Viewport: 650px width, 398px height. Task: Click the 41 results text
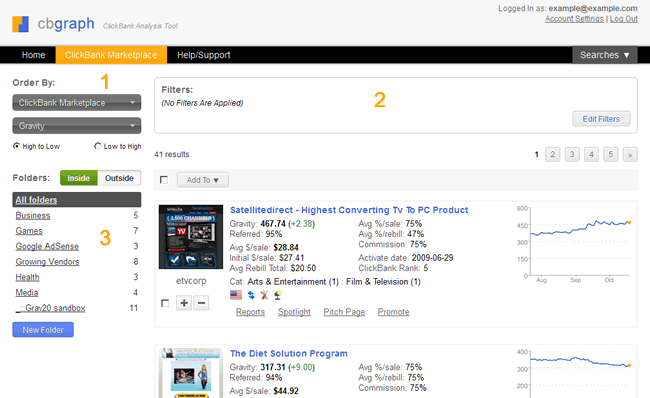pyautogui.click(x=172, y=154)
